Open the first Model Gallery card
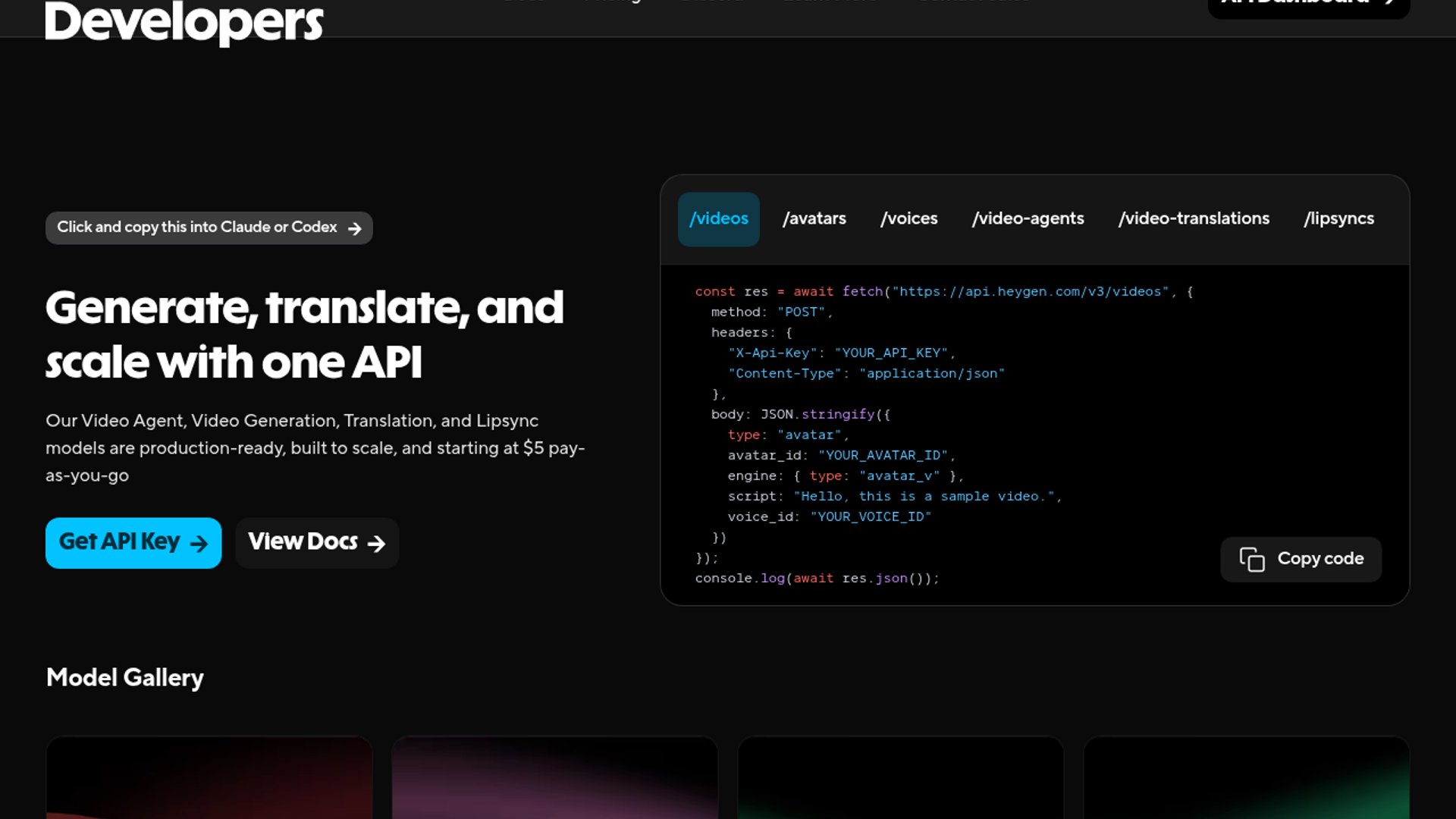The height and width of the screenshot is (819, 1456). (209, 777)
